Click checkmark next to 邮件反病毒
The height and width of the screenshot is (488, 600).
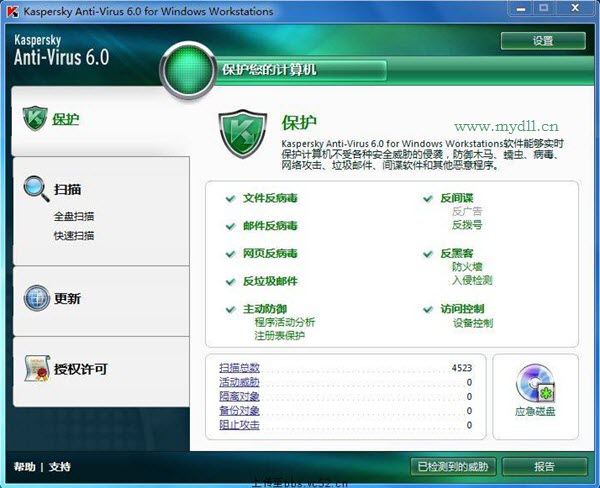coord(230,226)
